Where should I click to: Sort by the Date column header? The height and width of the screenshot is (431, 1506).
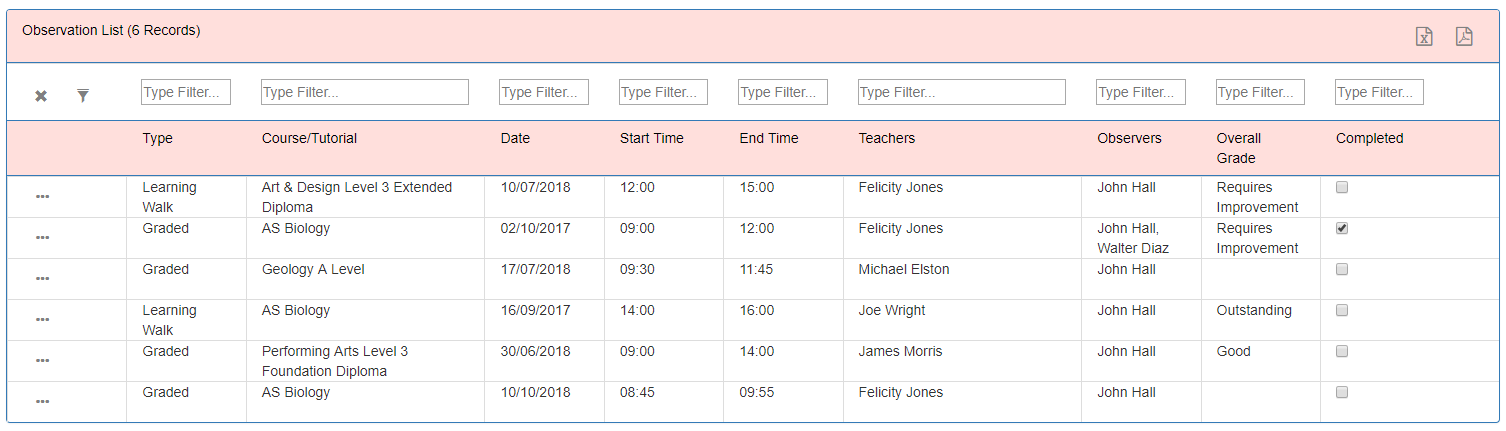515,138
